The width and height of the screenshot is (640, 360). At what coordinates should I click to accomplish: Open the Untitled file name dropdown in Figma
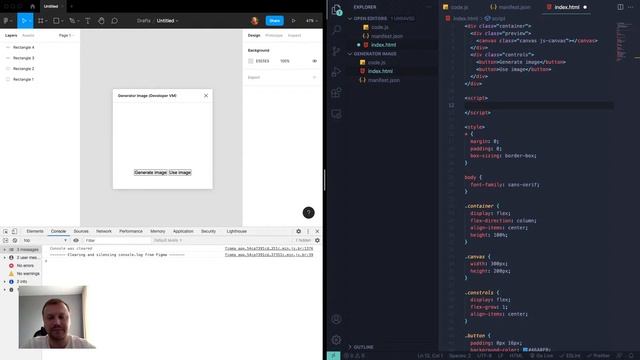coord(167,20)
